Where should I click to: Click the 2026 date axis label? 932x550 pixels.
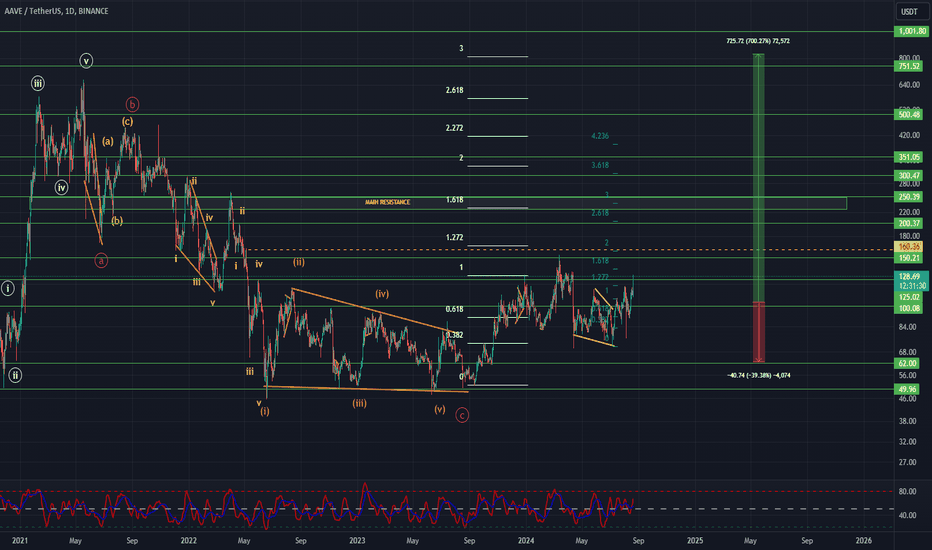pos(864,540)
